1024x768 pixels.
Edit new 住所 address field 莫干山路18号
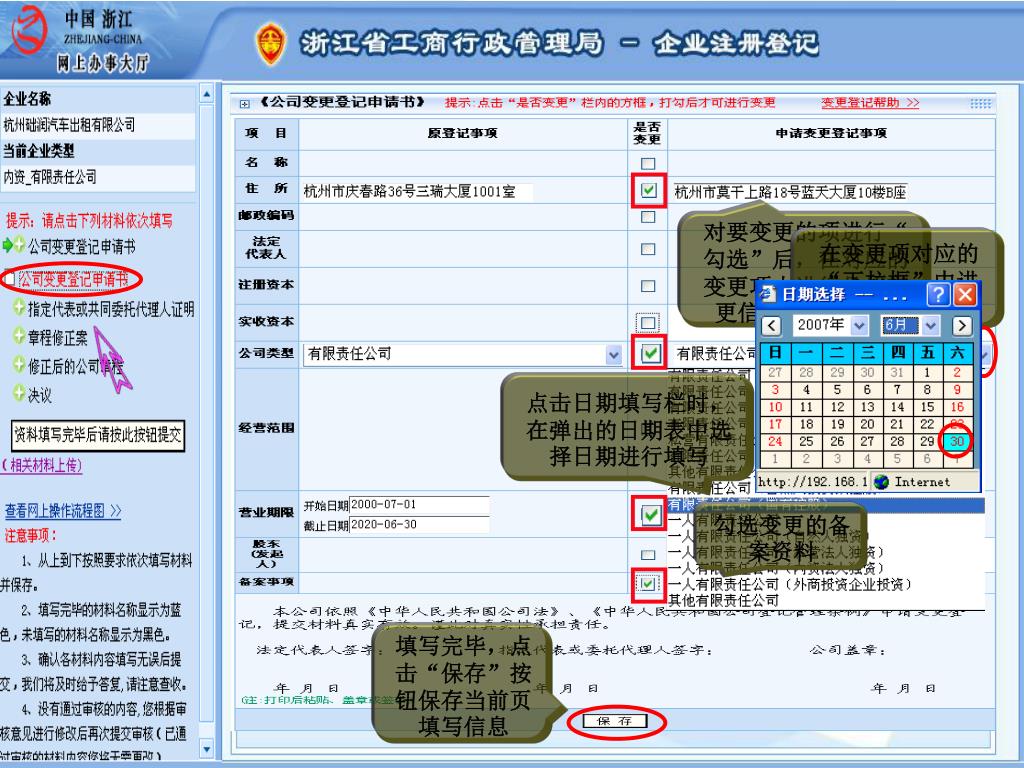[x=790, y=192]
